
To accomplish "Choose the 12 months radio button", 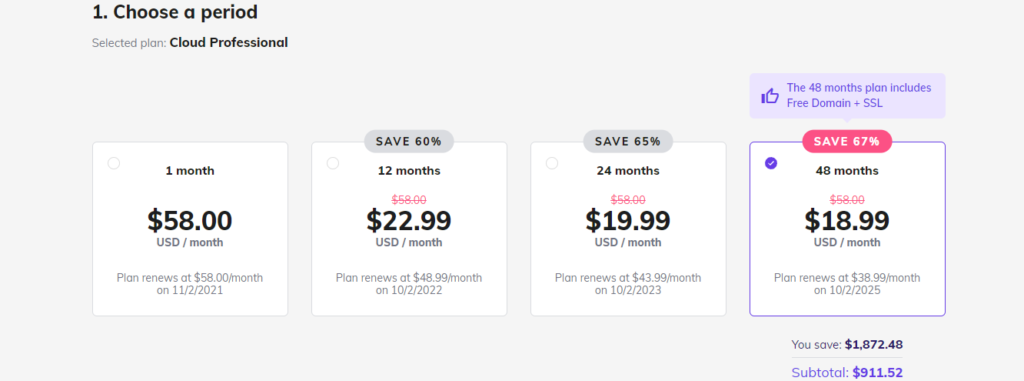I will (x=333, y=163).
